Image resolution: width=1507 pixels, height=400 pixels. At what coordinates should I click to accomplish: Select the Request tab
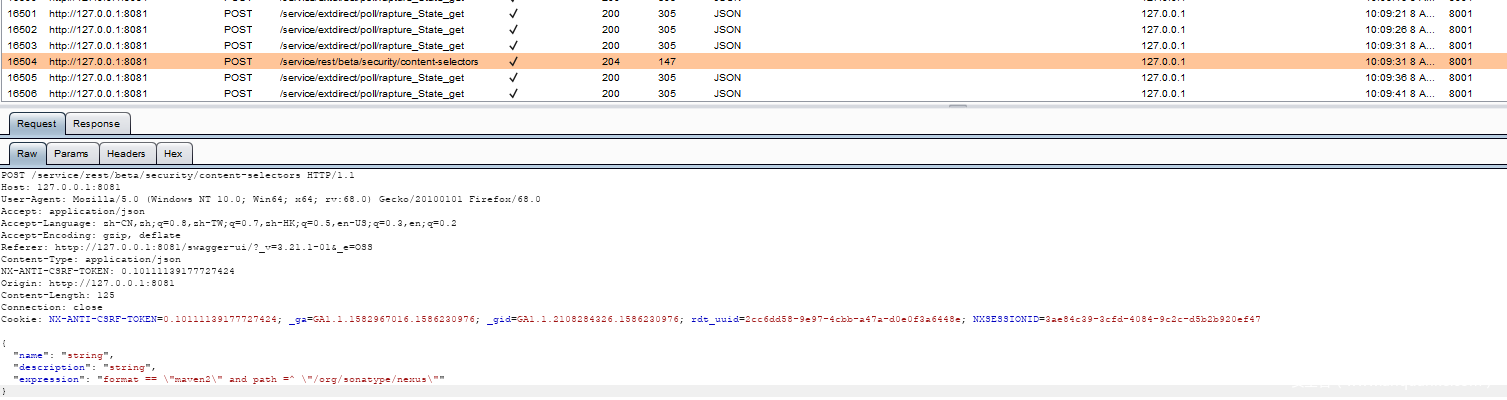click(37, 124)
